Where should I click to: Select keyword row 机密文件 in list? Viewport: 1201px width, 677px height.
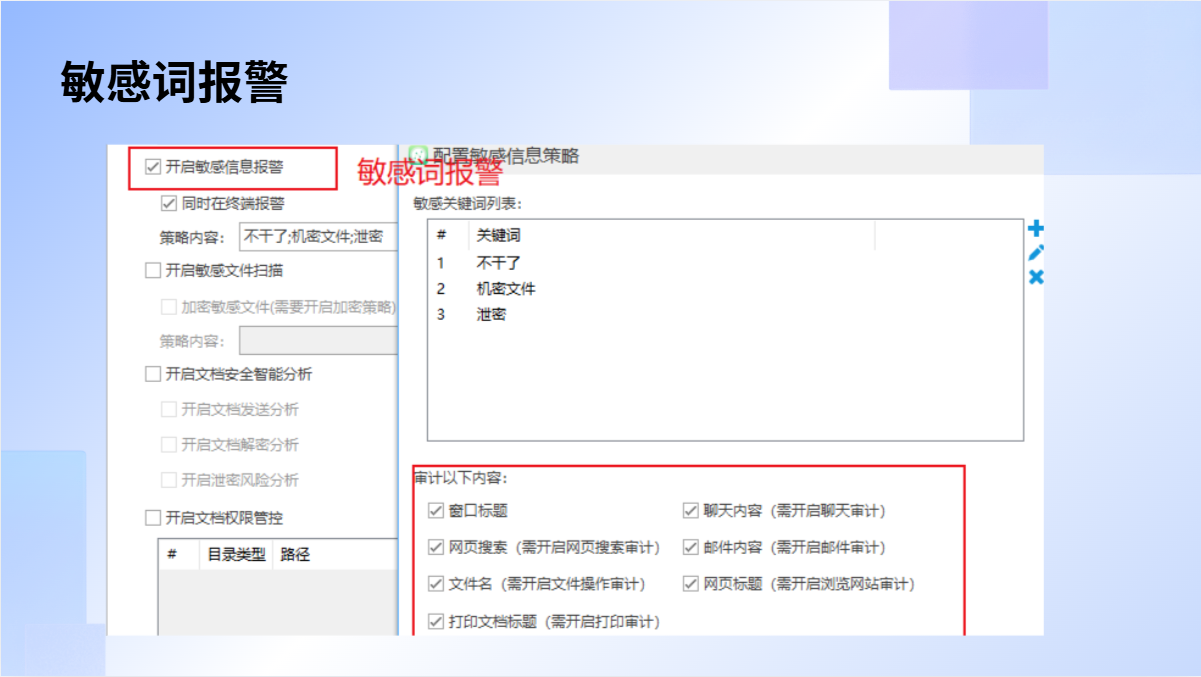pyautogui.click(x=506, y=289)
